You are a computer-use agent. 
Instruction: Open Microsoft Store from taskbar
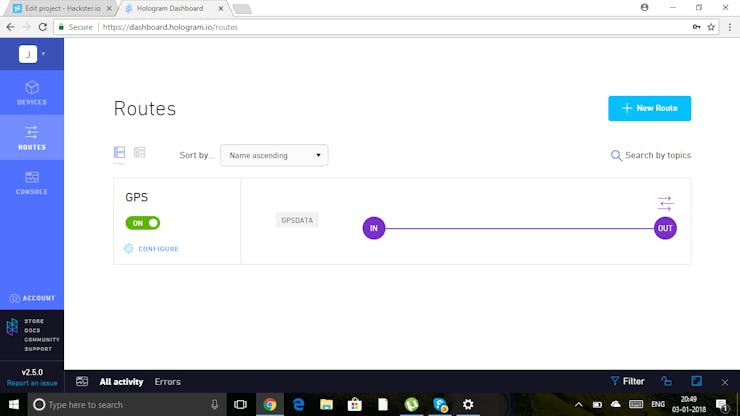354,405
